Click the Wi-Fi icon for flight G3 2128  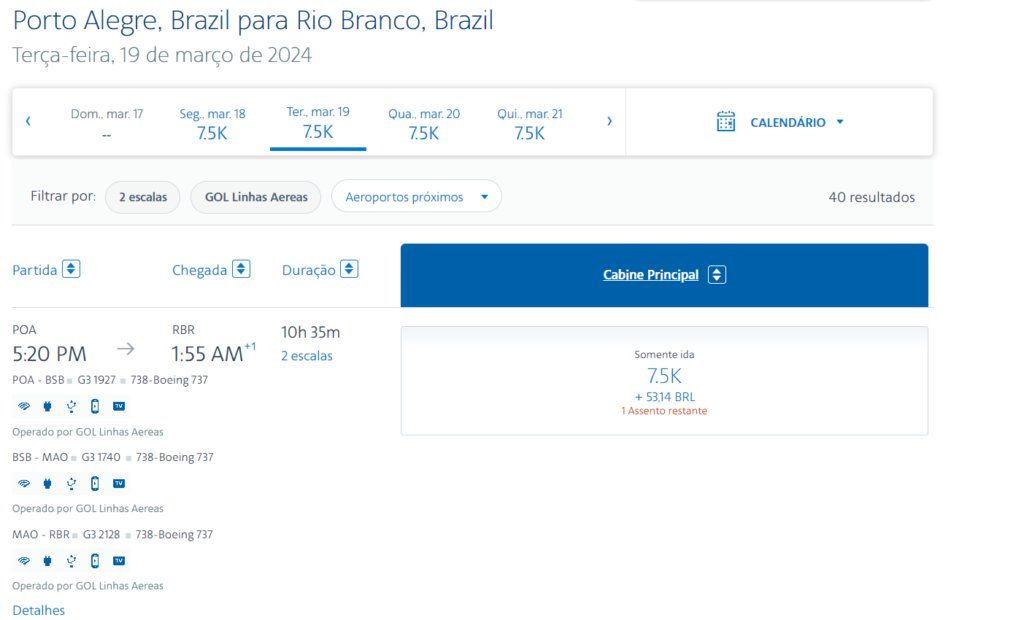23,561
